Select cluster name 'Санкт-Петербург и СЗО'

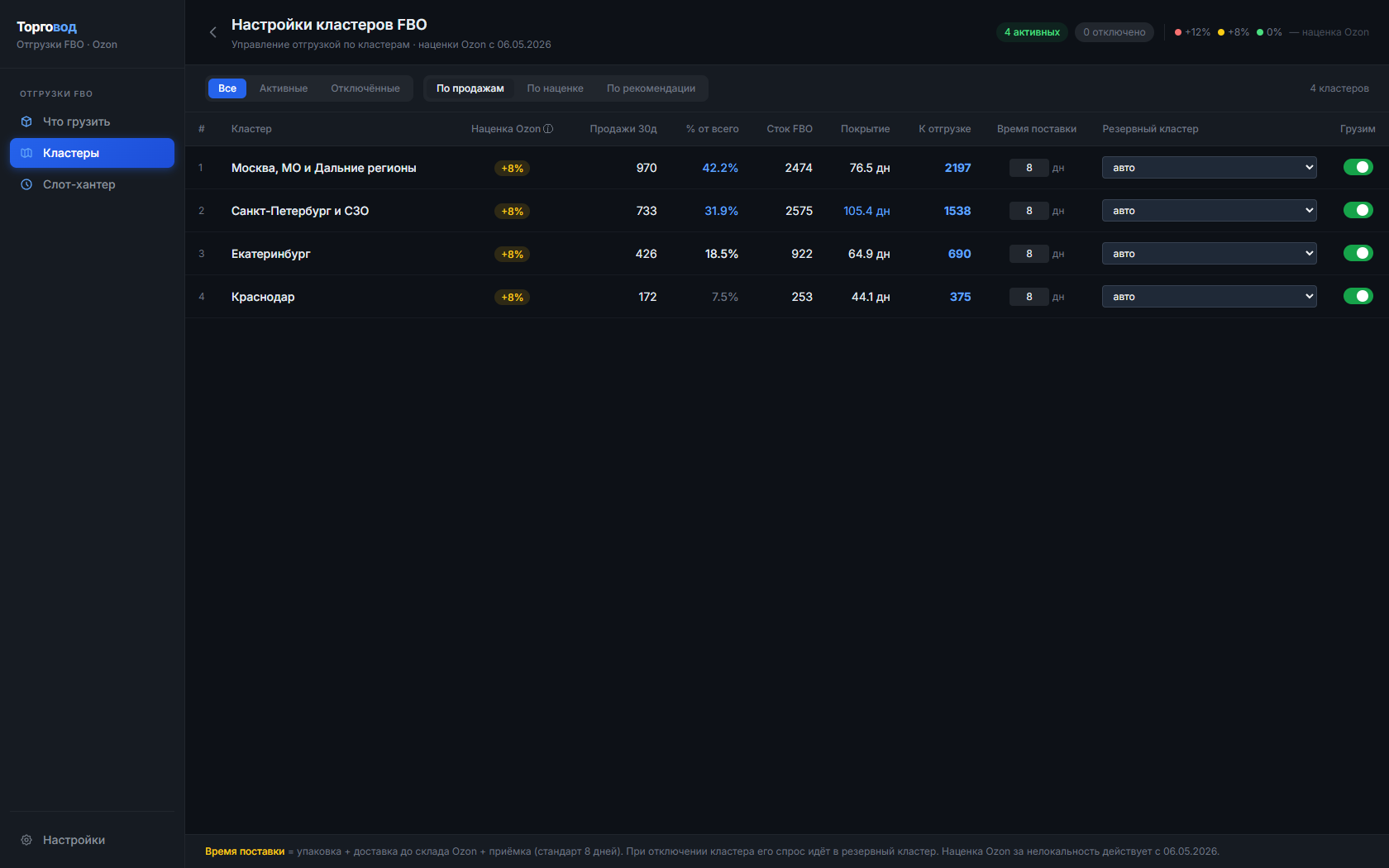[x=300, y=211]
